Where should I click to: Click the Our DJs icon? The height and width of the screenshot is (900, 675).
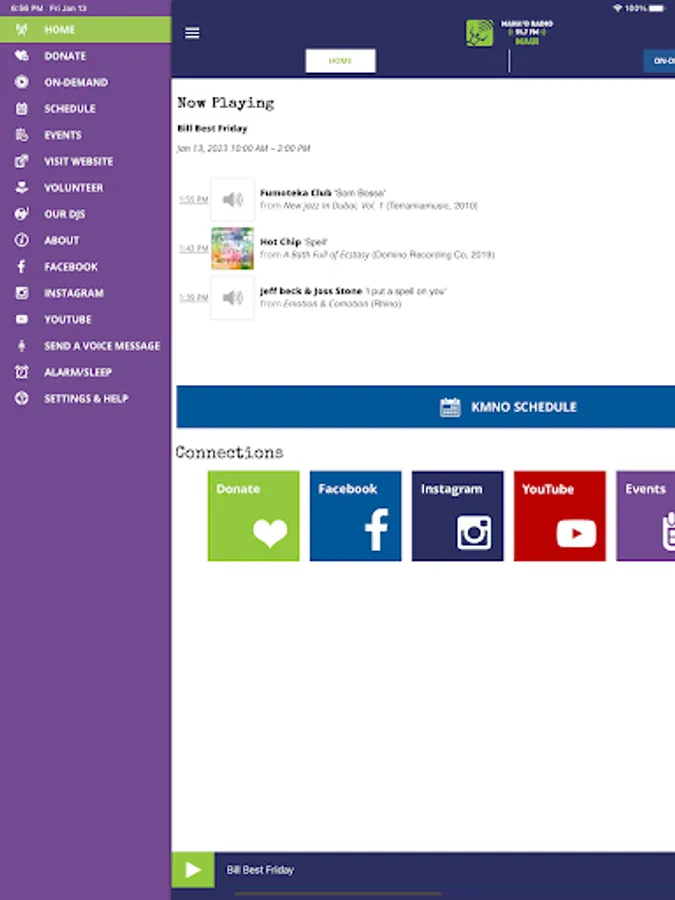(x=22, y=214)
